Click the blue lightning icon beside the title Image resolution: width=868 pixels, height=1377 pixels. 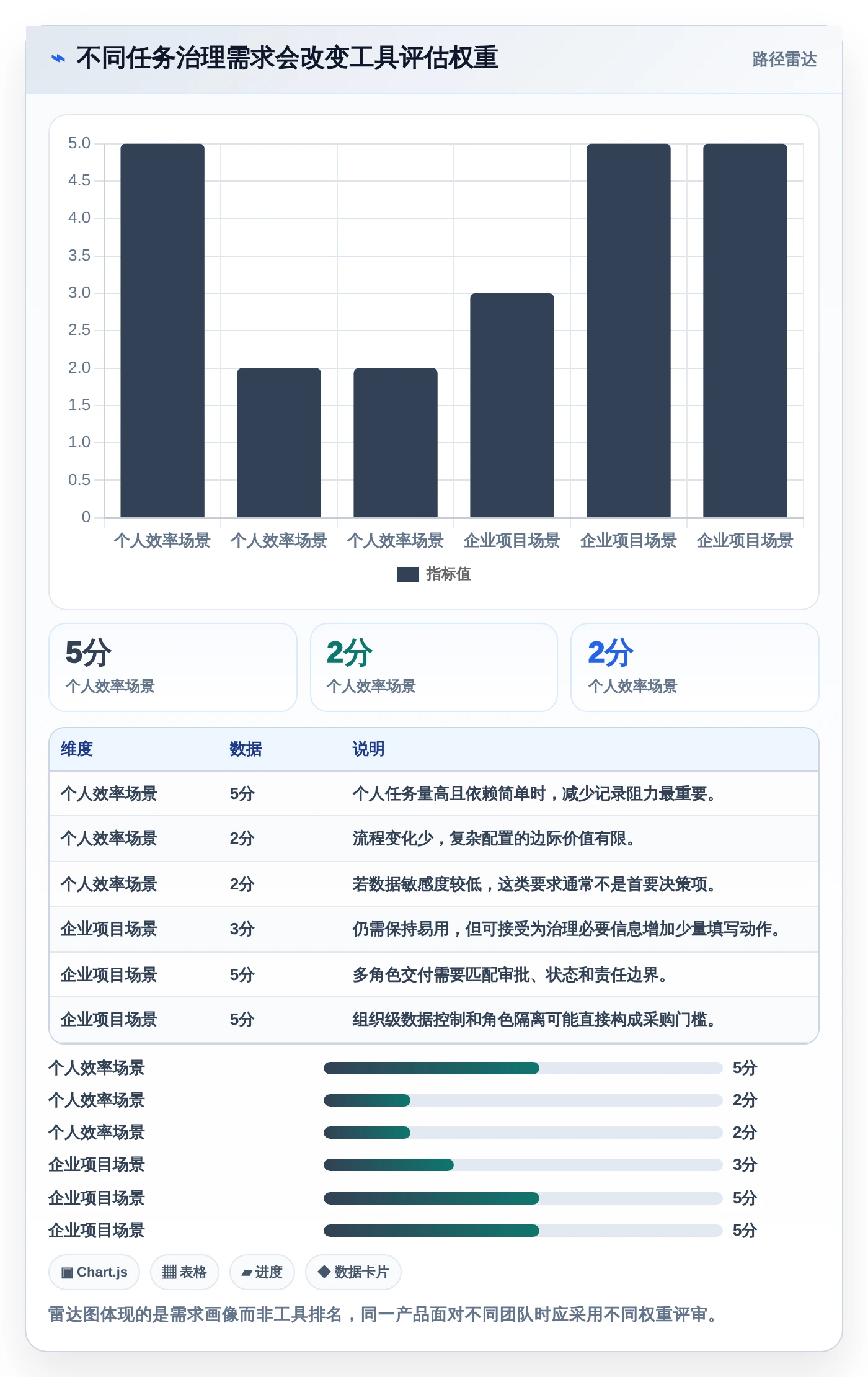(x=58, y=58)
